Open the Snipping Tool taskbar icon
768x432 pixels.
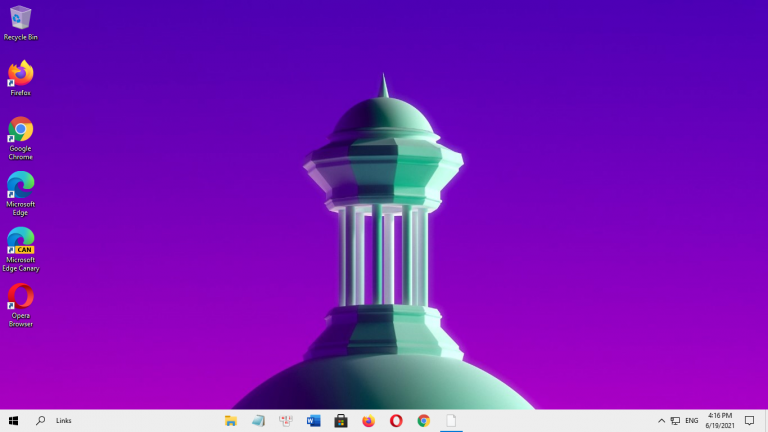(x=286, y=421)
